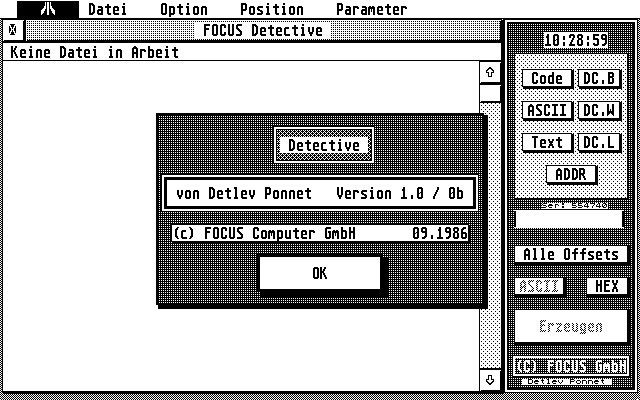Select the greyed ASCII output option
This screenshot has width=640, height=400.
click(539, 286)
